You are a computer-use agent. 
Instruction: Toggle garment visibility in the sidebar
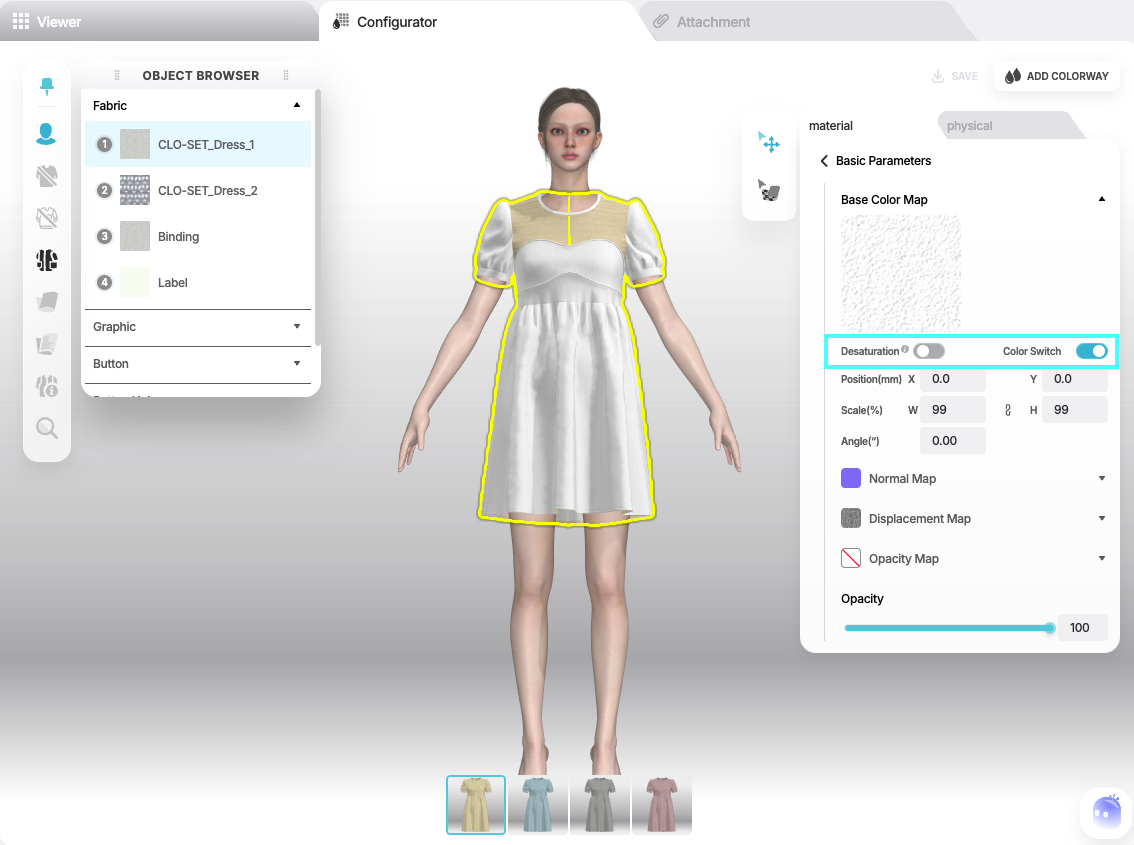[47, 176]
